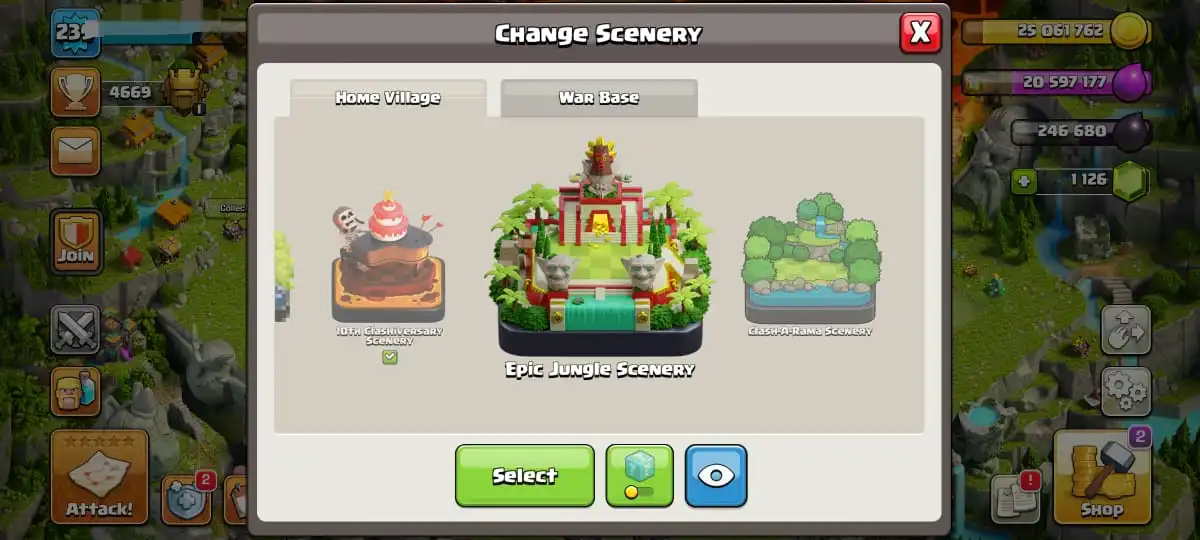Switch to the Home Village tab
Image resolution: width=1200 pixels, height=540 pixels.
point(388,98)
